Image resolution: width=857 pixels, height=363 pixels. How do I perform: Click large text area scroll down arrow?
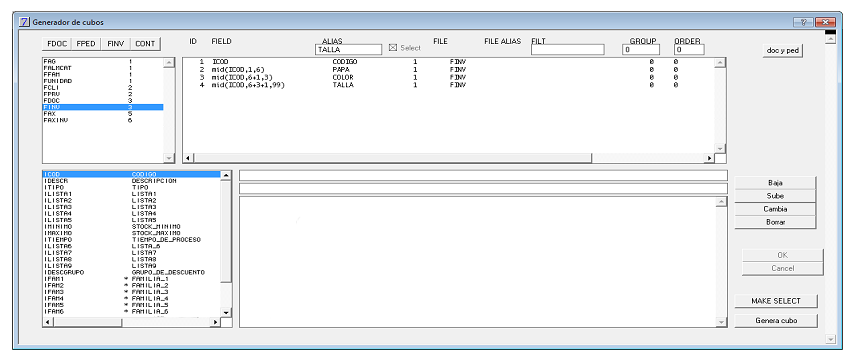point(721,322)
